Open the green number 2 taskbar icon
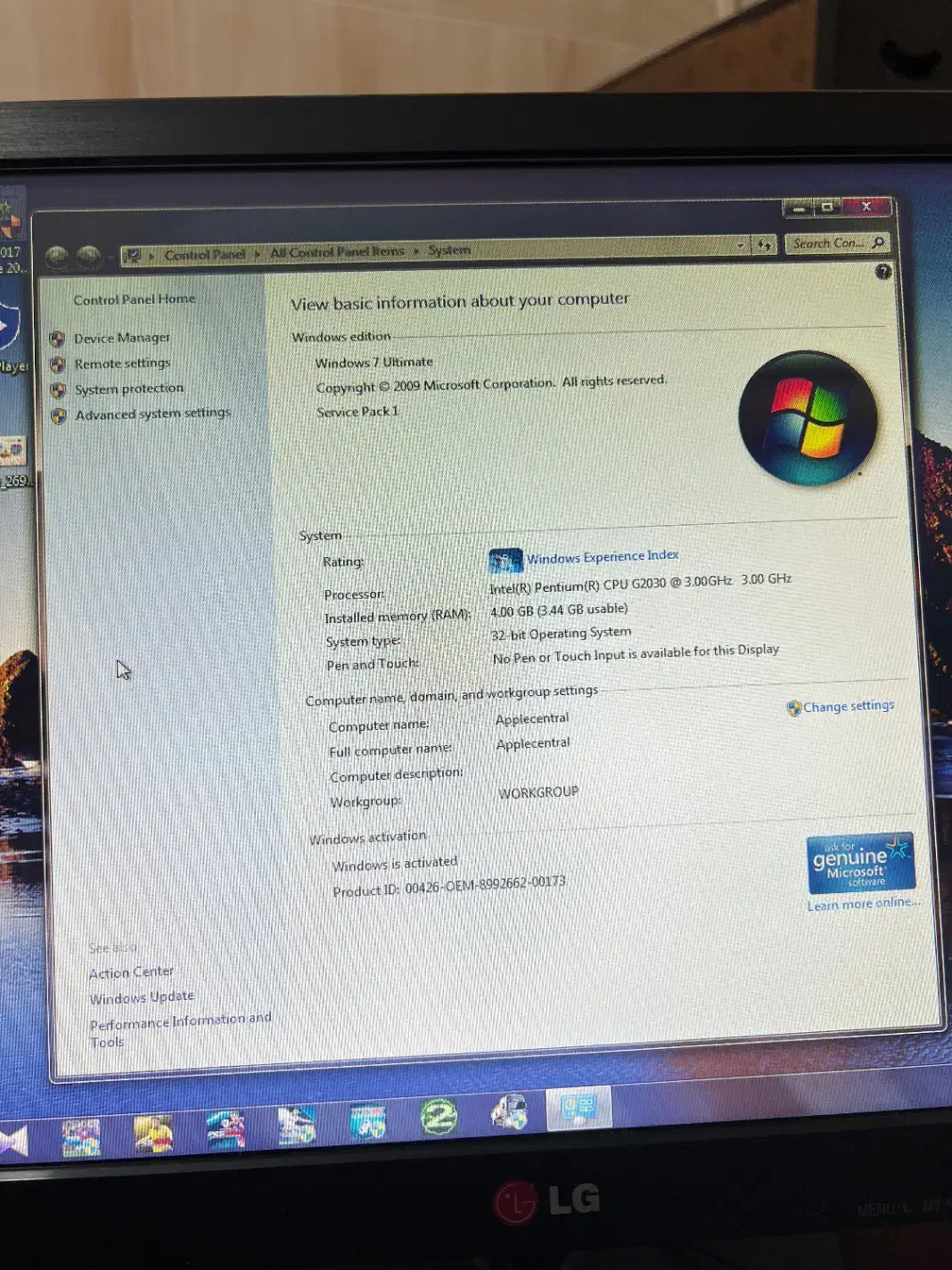The image size is (952, 1270). 438,1116
